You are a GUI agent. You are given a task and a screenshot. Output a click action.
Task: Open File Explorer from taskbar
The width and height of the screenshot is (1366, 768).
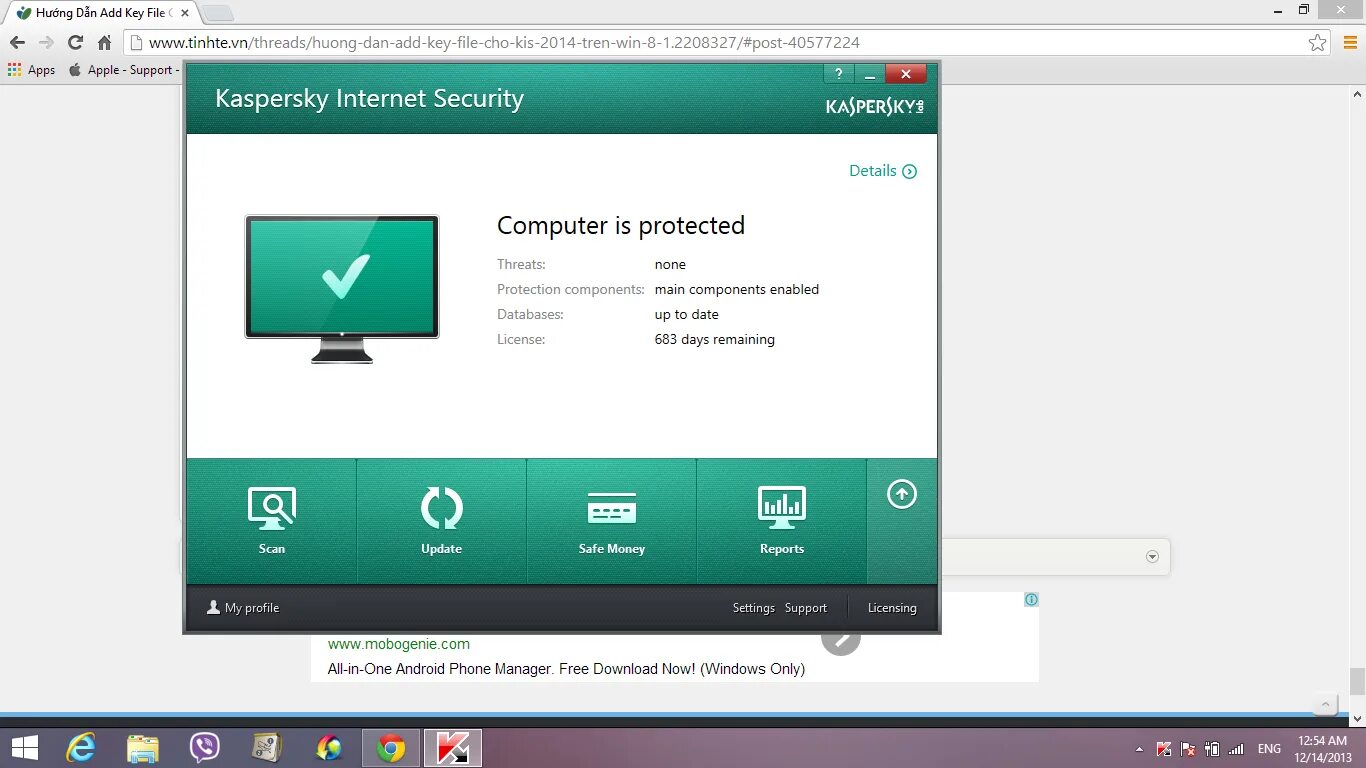click(x=143, y=748)
